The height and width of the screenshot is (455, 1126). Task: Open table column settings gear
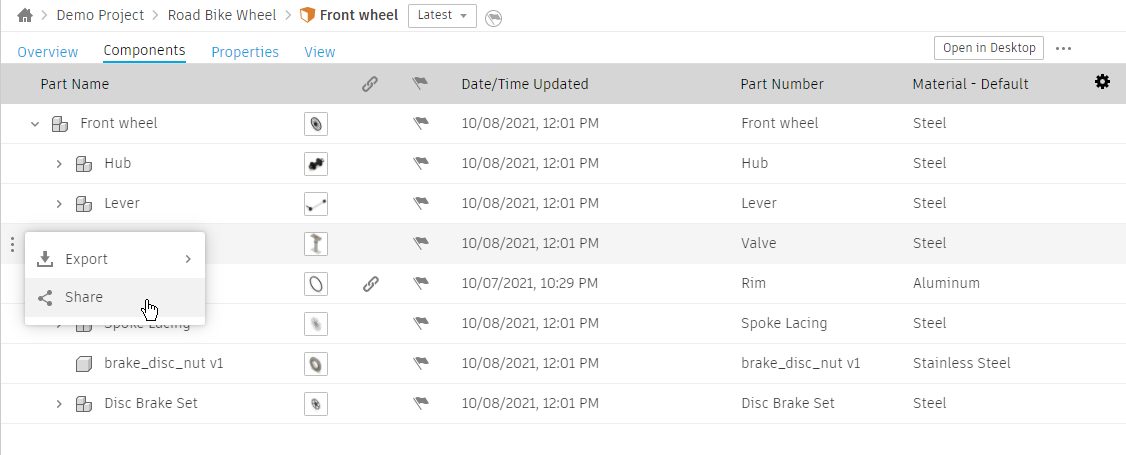[1102, 82]
